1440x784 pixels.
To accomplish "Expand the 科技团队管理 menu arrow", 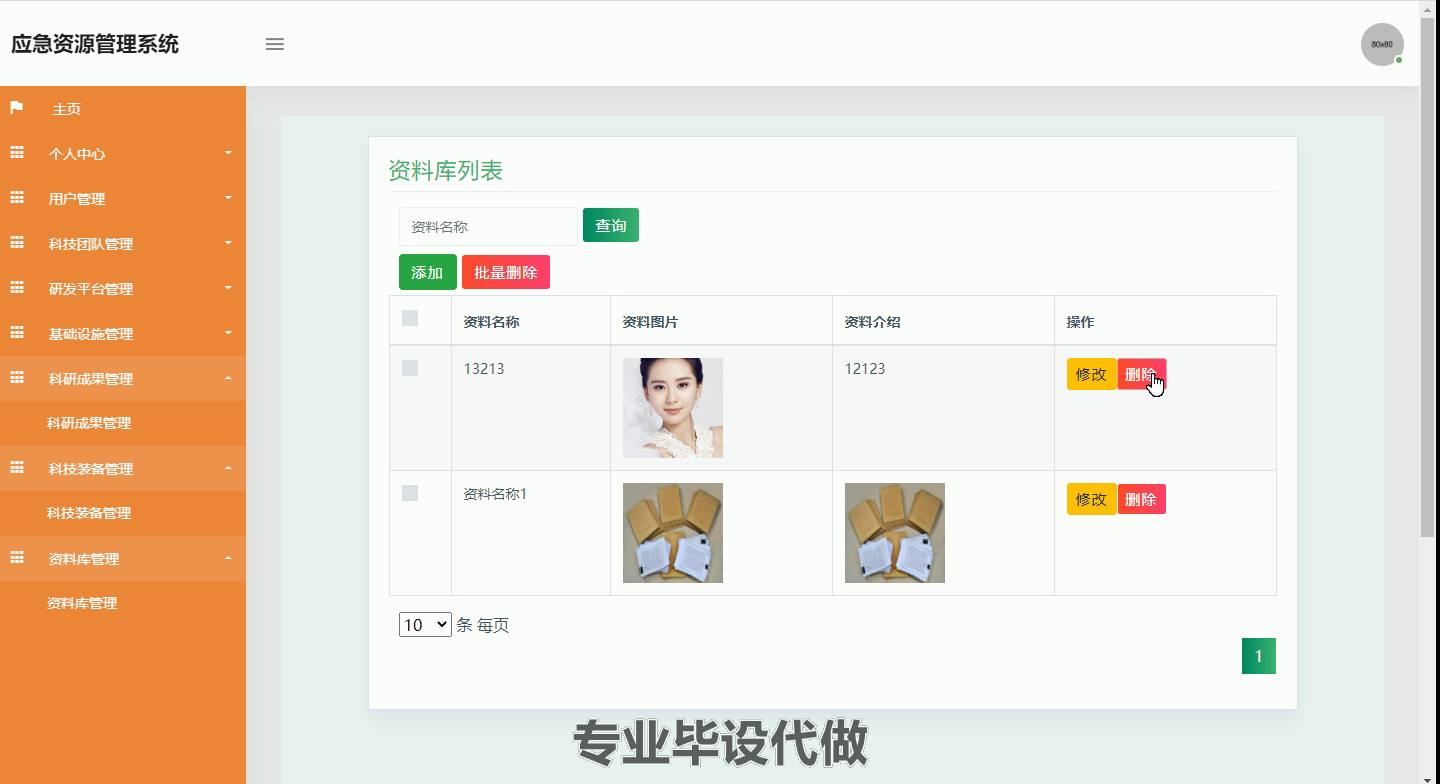I will (228, 243).
